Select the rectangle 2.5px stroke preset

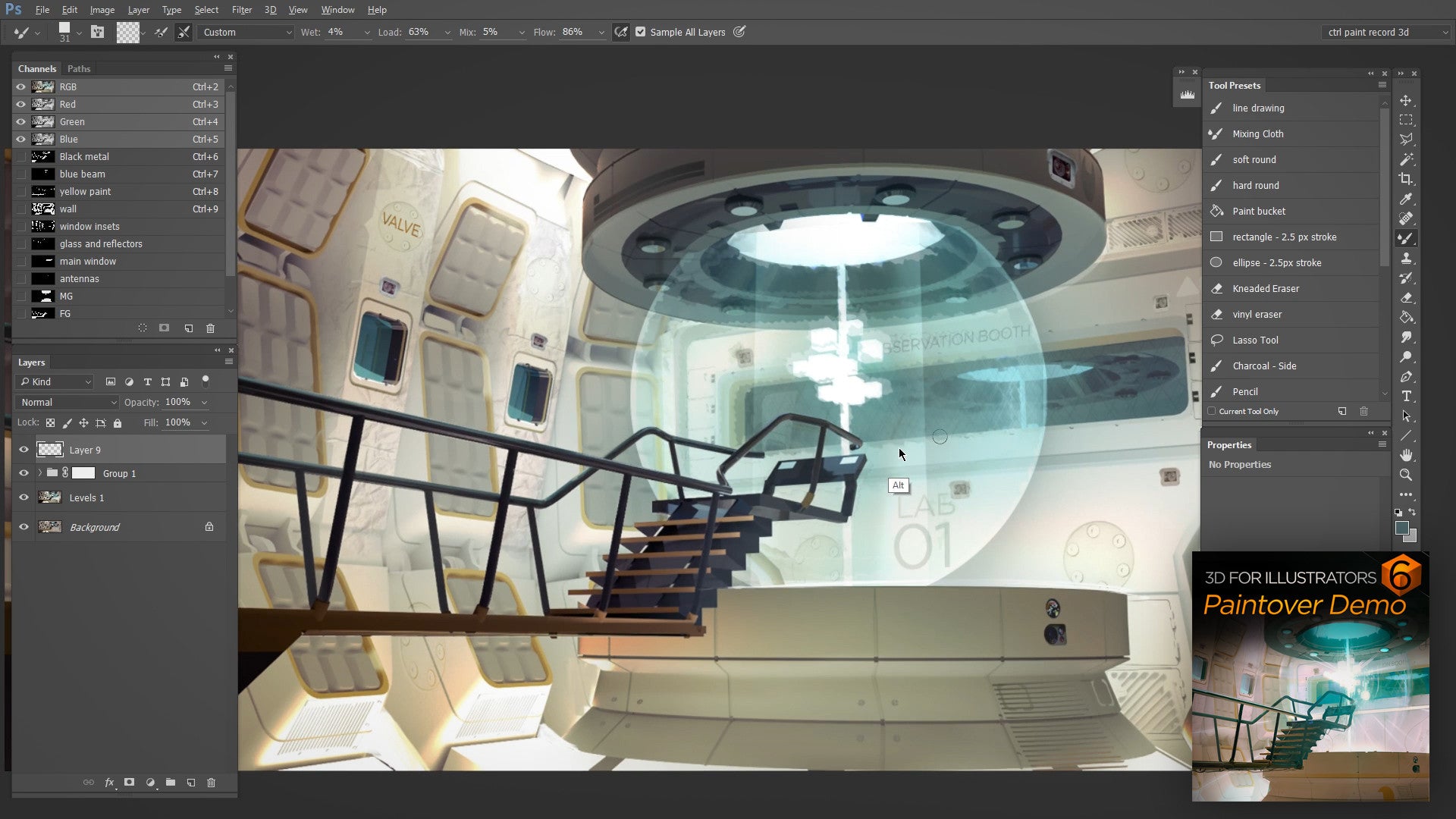[1285, 237]
